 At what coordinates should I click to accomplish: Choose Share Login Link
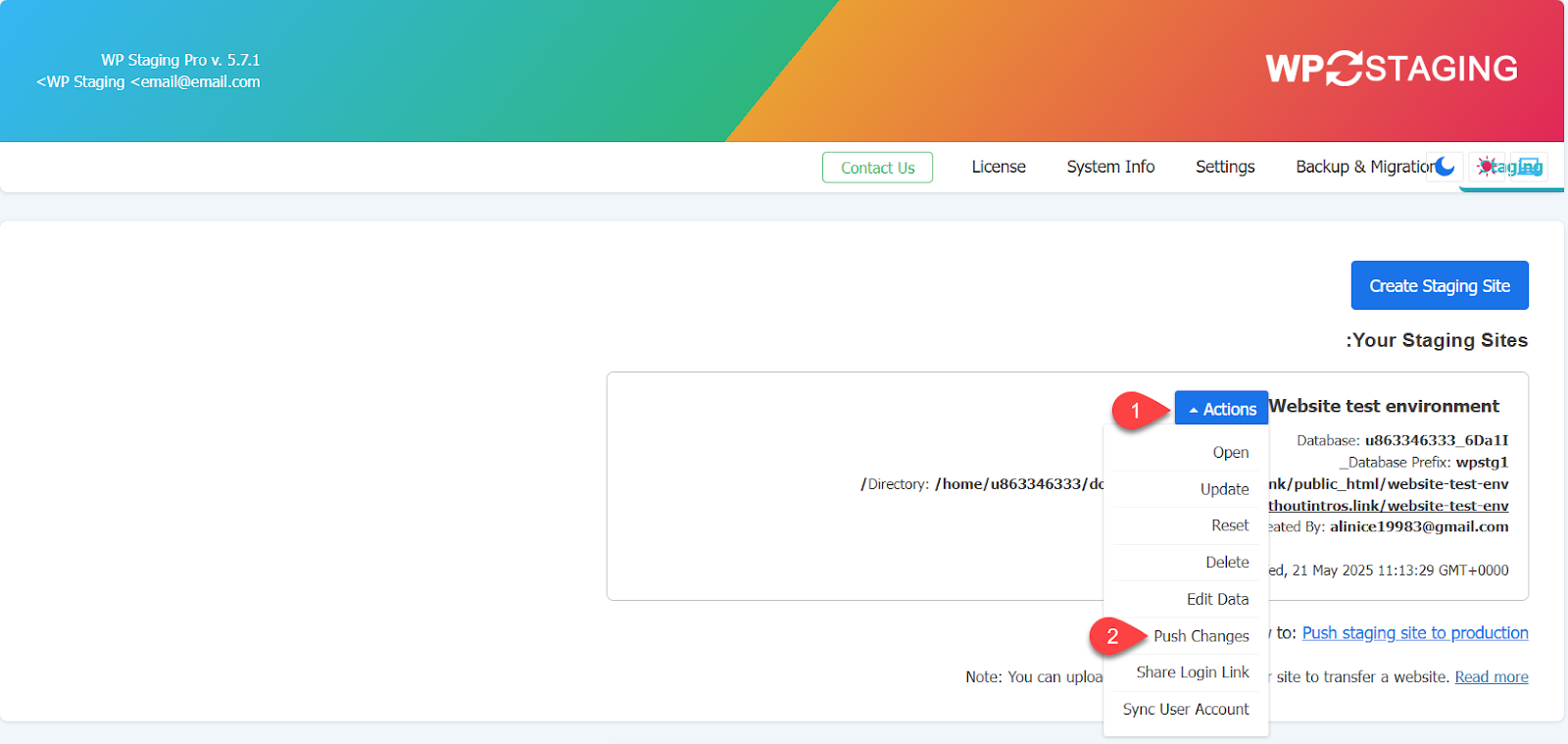(1192, 672)
